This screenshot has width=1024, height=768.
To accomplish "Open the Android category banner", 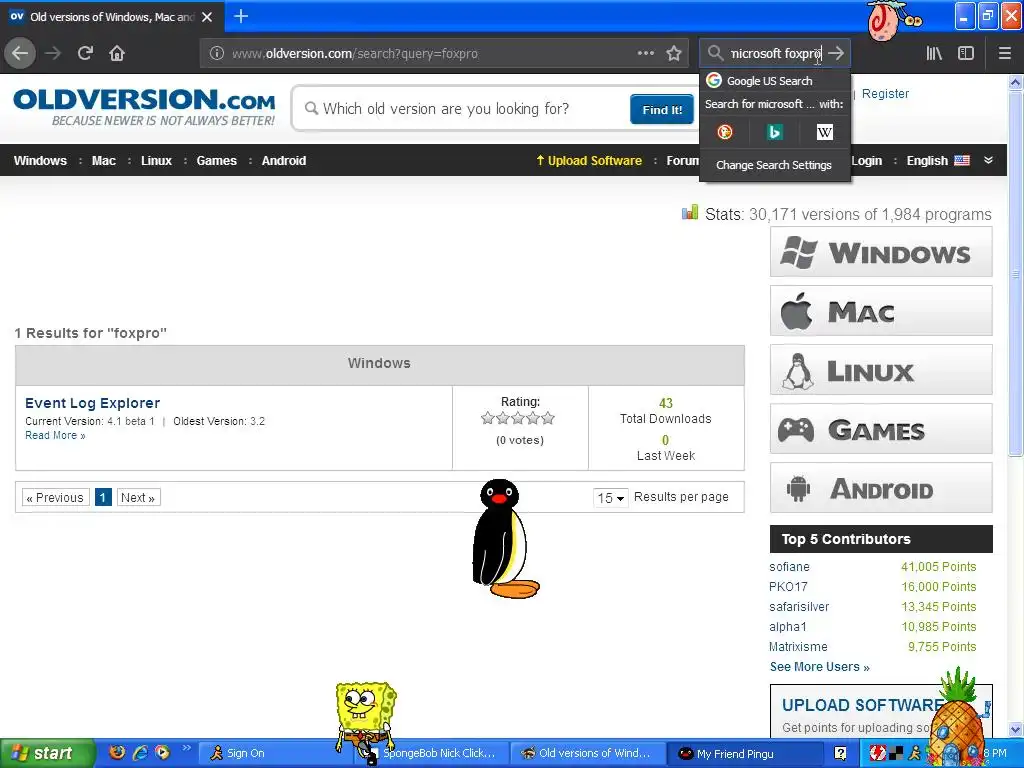I will pos(881,488).
